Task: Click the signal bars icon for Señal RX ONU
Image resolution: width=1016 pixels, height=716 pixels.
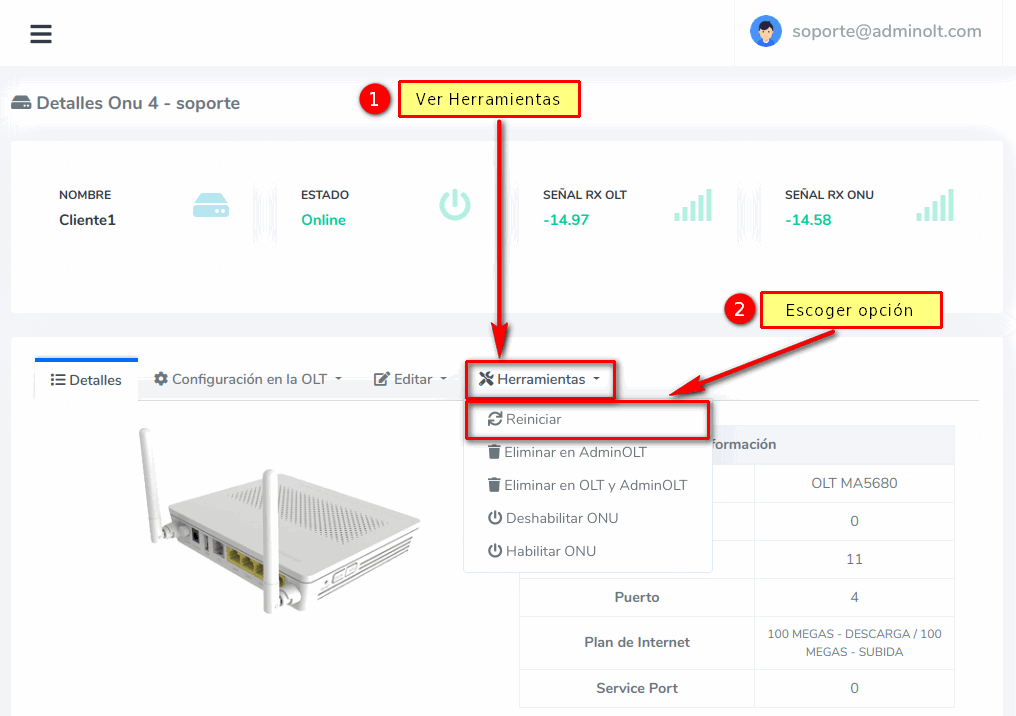Action: 935,206
